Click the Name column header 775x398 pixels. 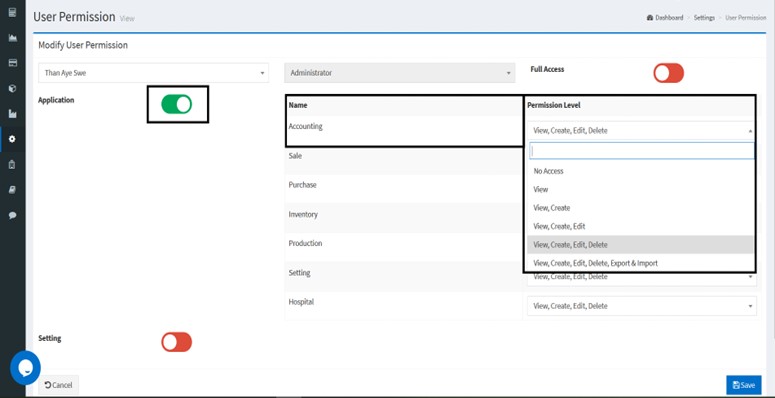click(x=298, y=105)
